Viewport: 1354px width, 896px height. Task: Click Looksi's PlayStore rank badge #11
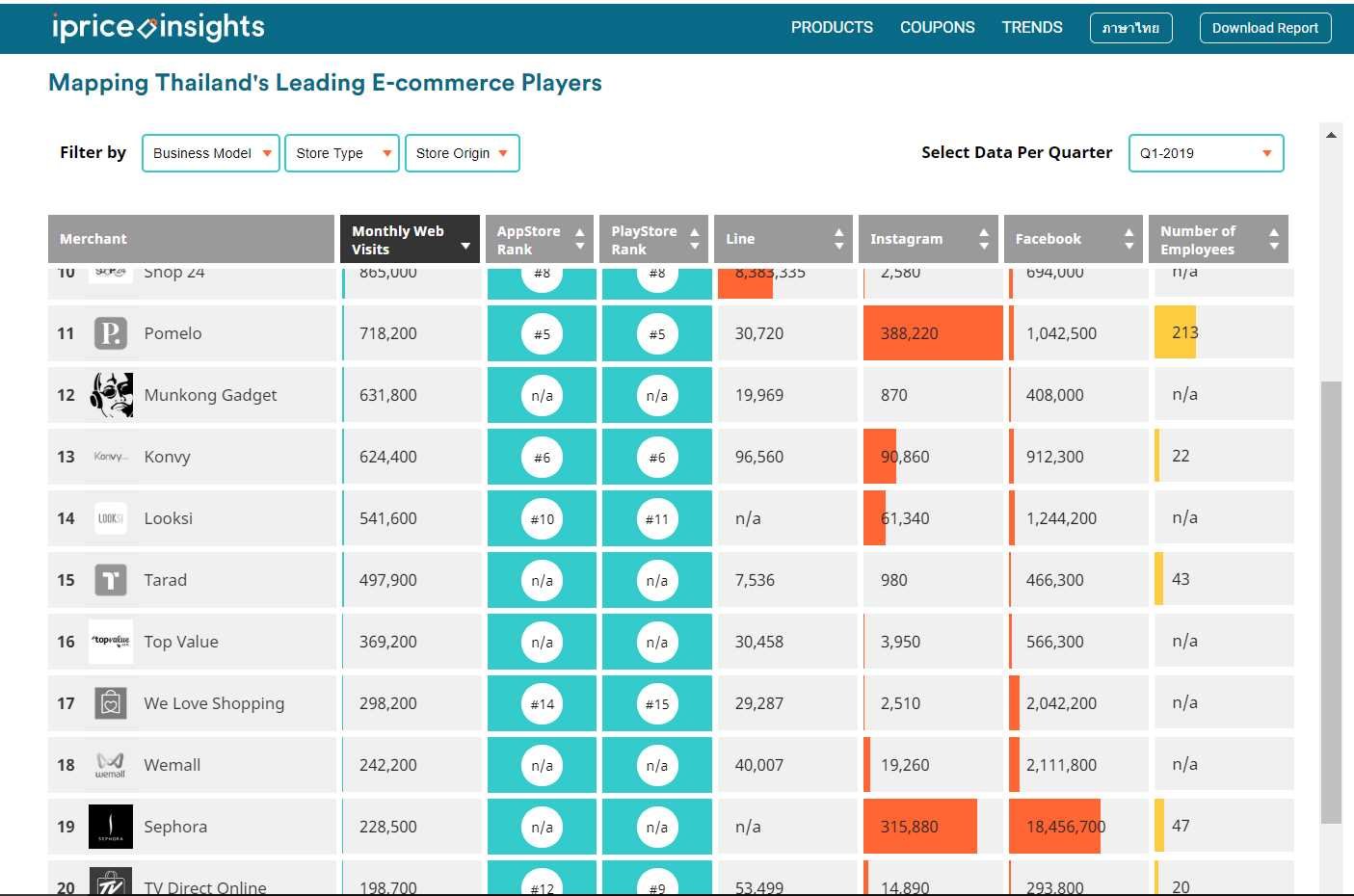tap(657, 519)
